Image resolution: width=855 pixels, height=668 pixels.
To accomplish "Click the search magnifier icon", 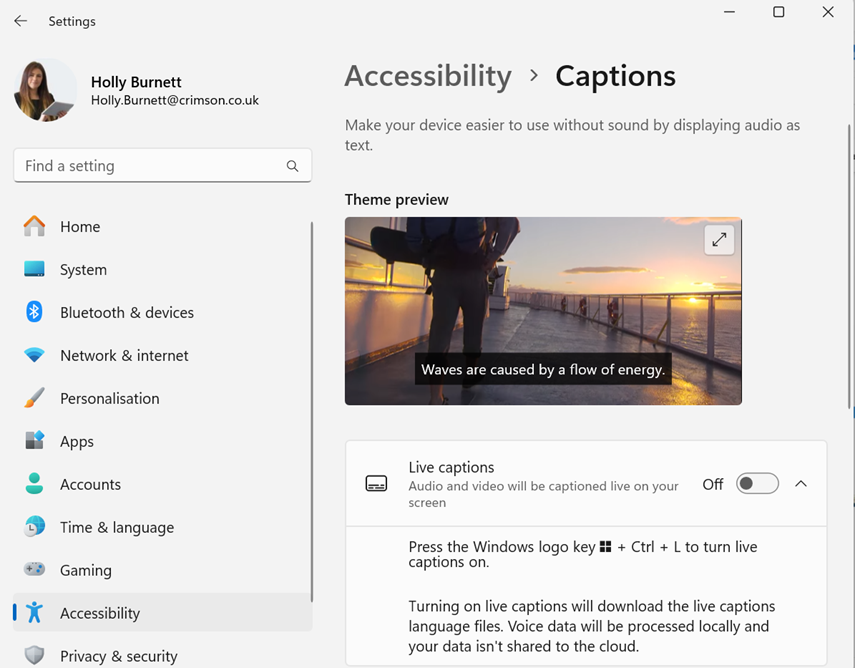I will 292,166.
